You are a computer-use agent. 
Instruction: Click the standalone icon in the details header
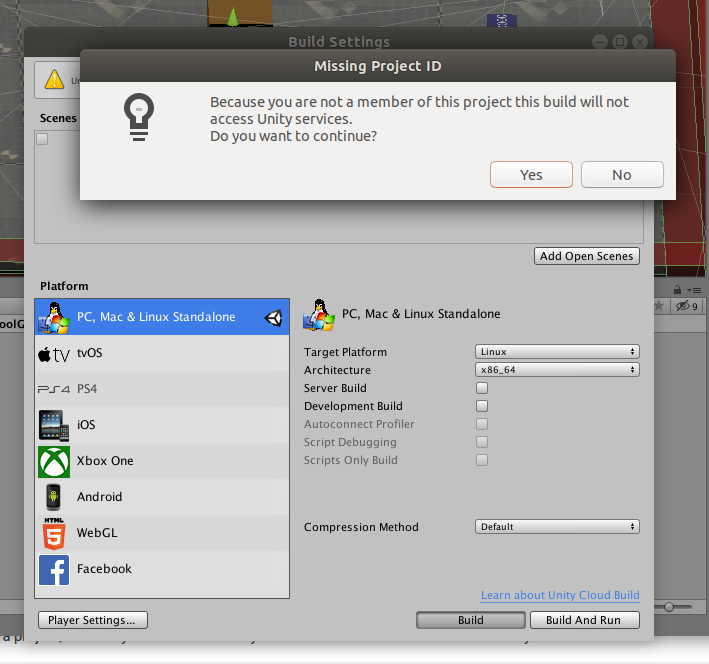click(x=319, y=315)
